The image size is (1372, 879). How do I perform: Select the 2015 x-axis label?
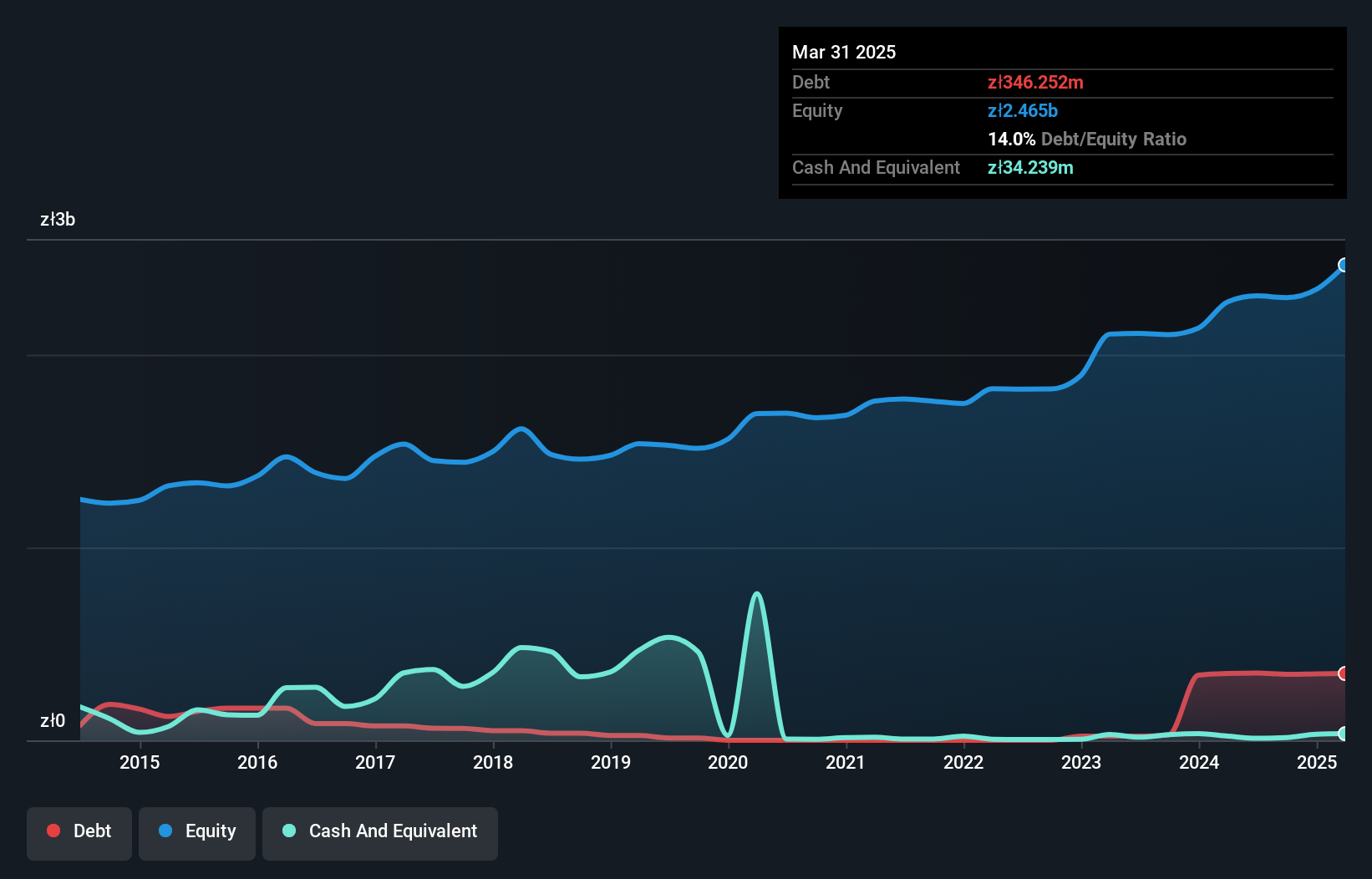[x=140, y=762]
